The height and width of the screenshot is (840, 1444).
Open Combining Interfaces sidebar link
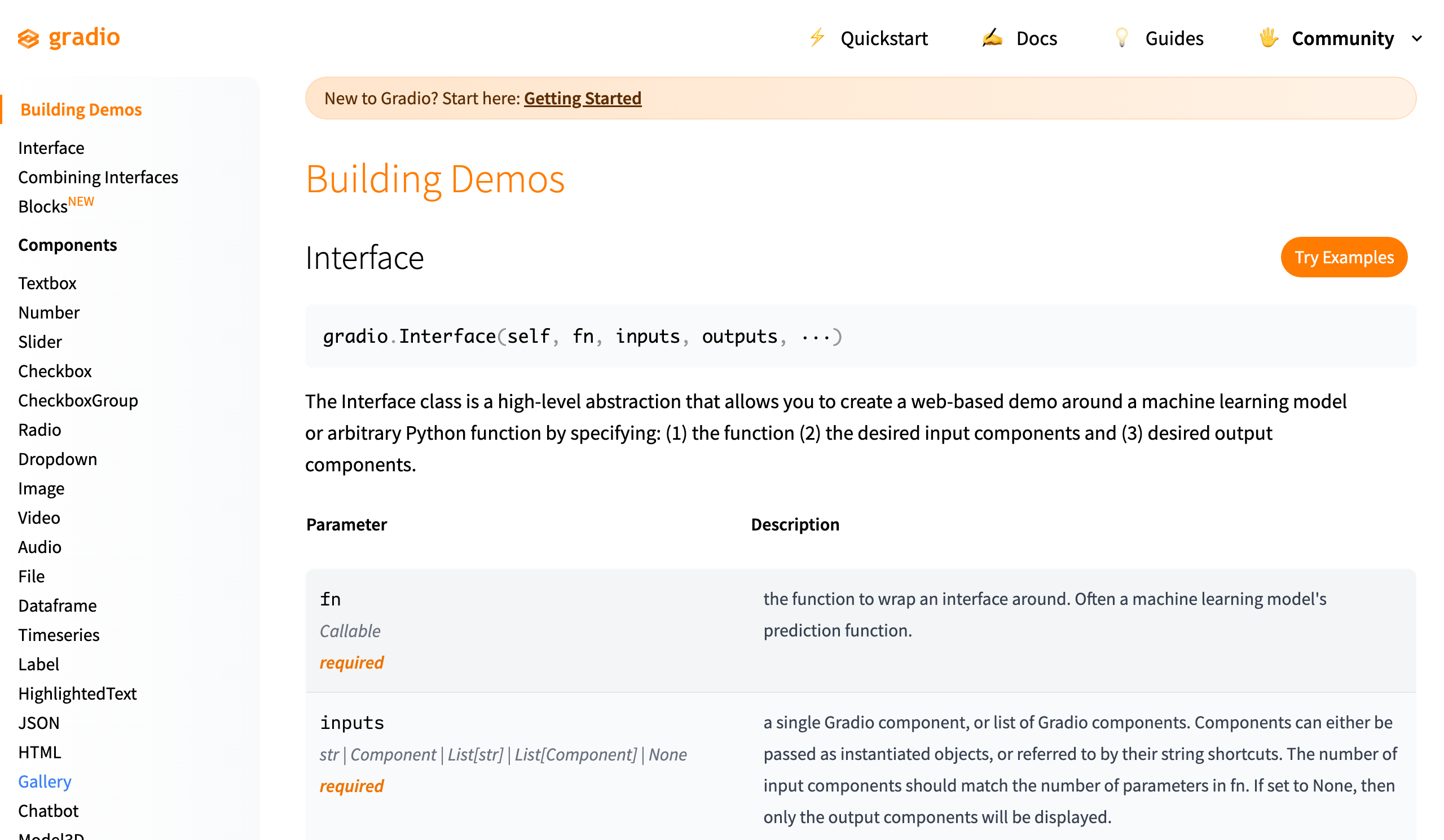98,177
